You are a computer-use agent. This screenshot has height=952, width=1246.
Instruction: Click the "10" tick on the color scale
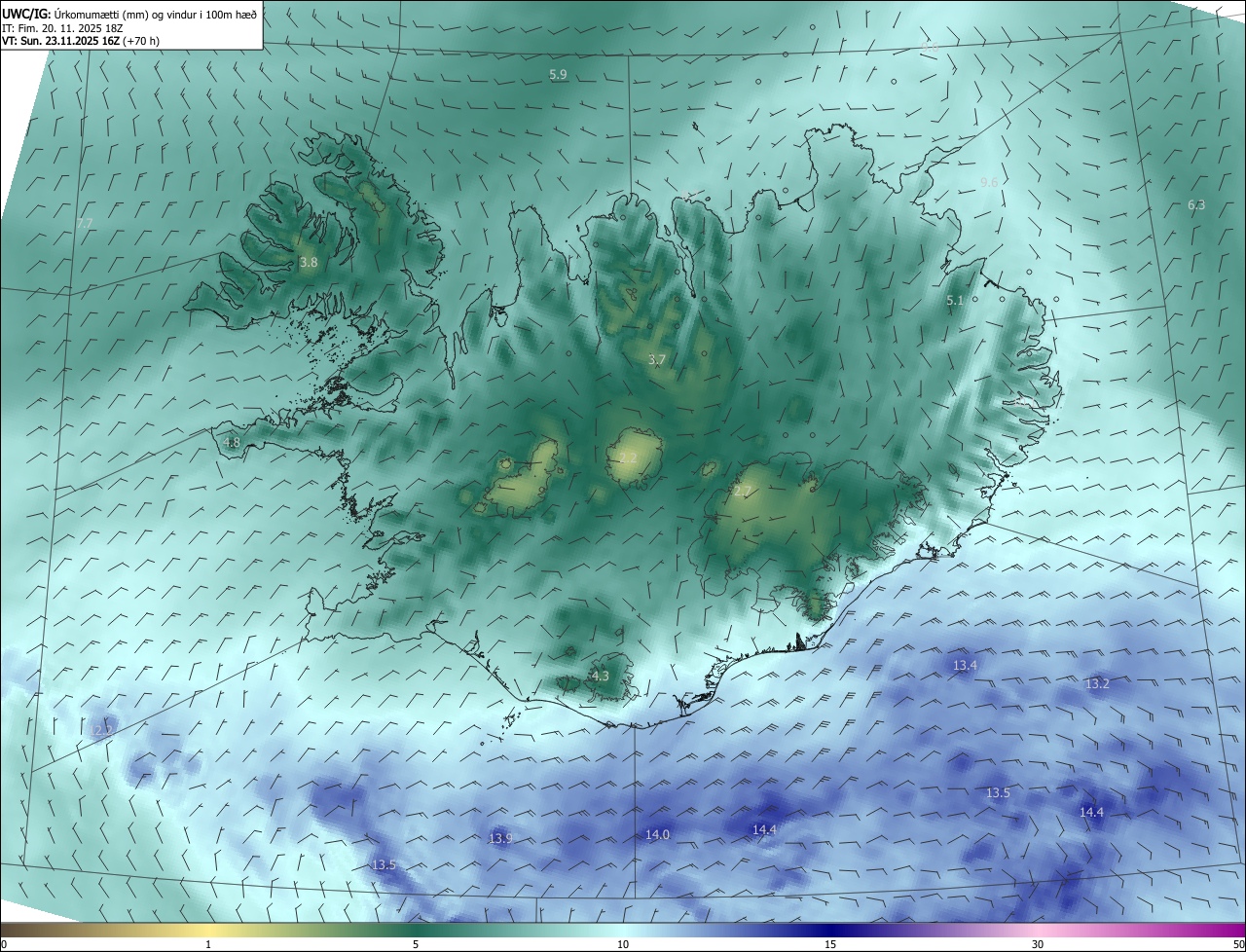point(623,944)
